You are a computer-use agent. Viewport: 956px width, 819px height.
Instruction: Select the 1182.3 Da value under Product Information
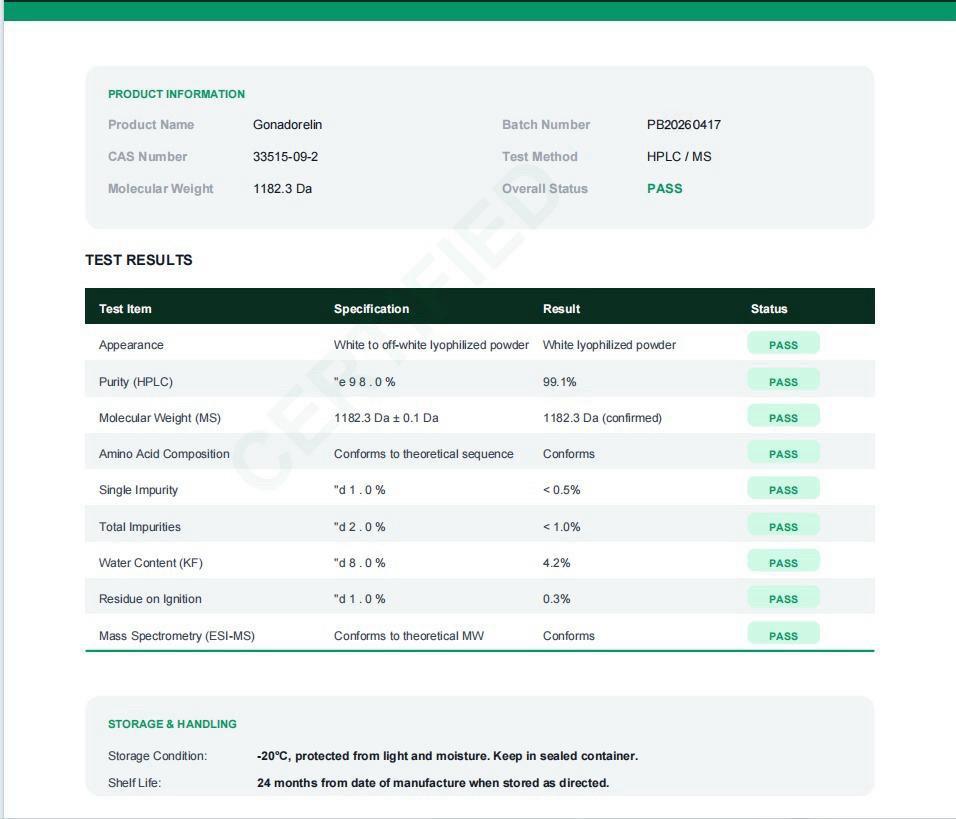tap(282, 188)
